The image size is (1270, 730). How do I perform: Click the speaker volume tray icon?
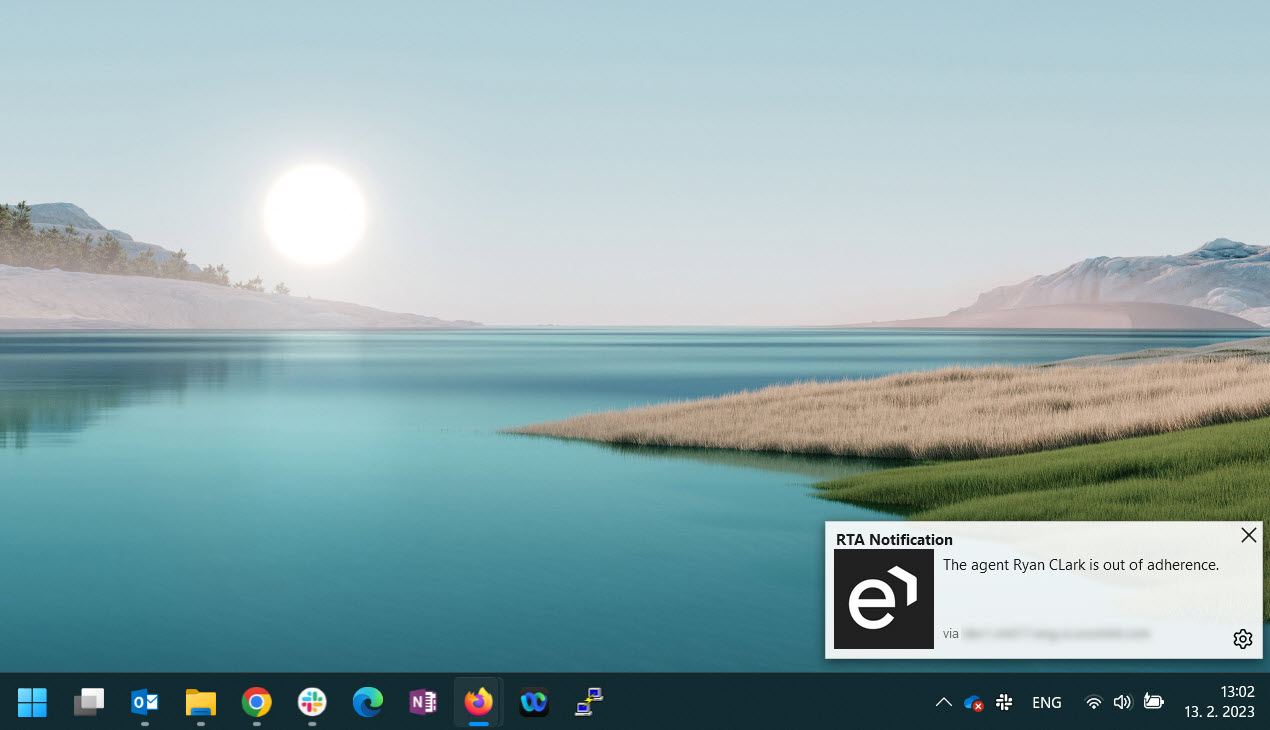coord(1122,703)
